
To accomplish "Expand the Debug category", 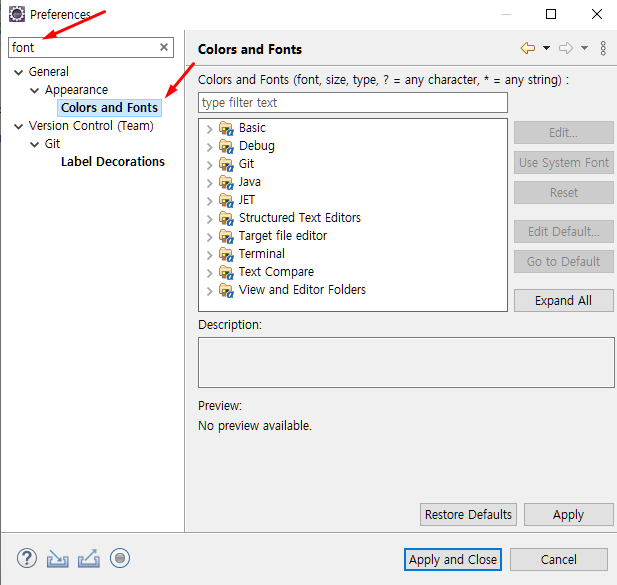I will [x=209, y=147].
